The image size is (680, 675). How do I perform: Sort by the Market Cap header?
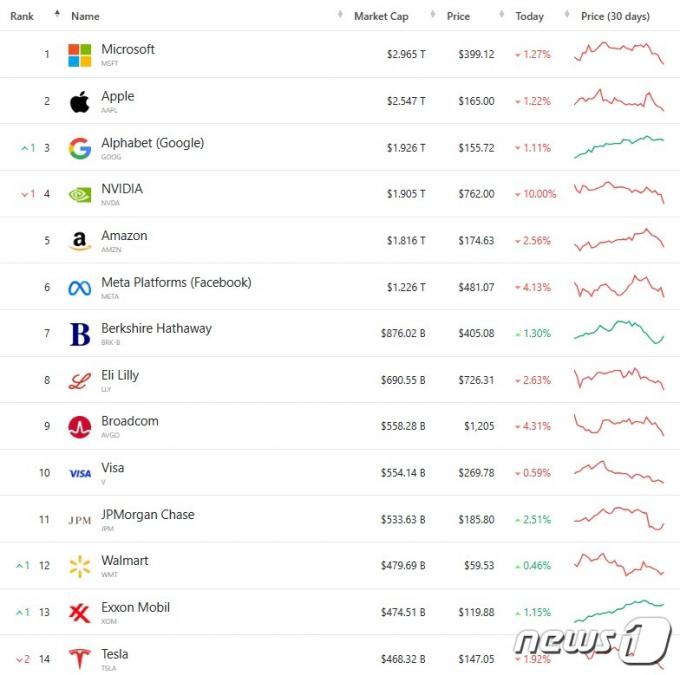[x=381, y=16]
